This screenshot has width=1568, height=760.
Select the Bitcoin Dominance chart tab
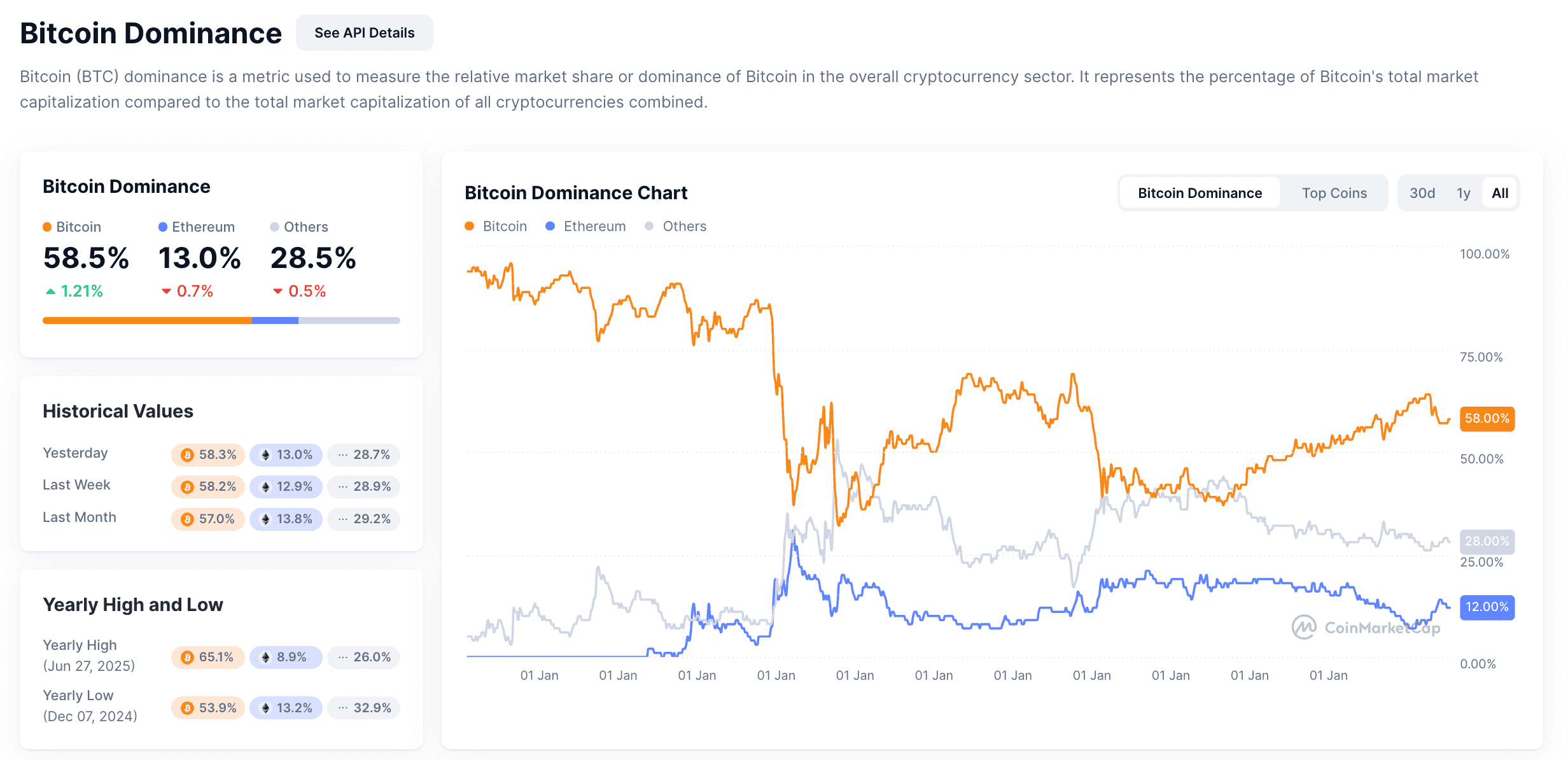point(1200,194)
